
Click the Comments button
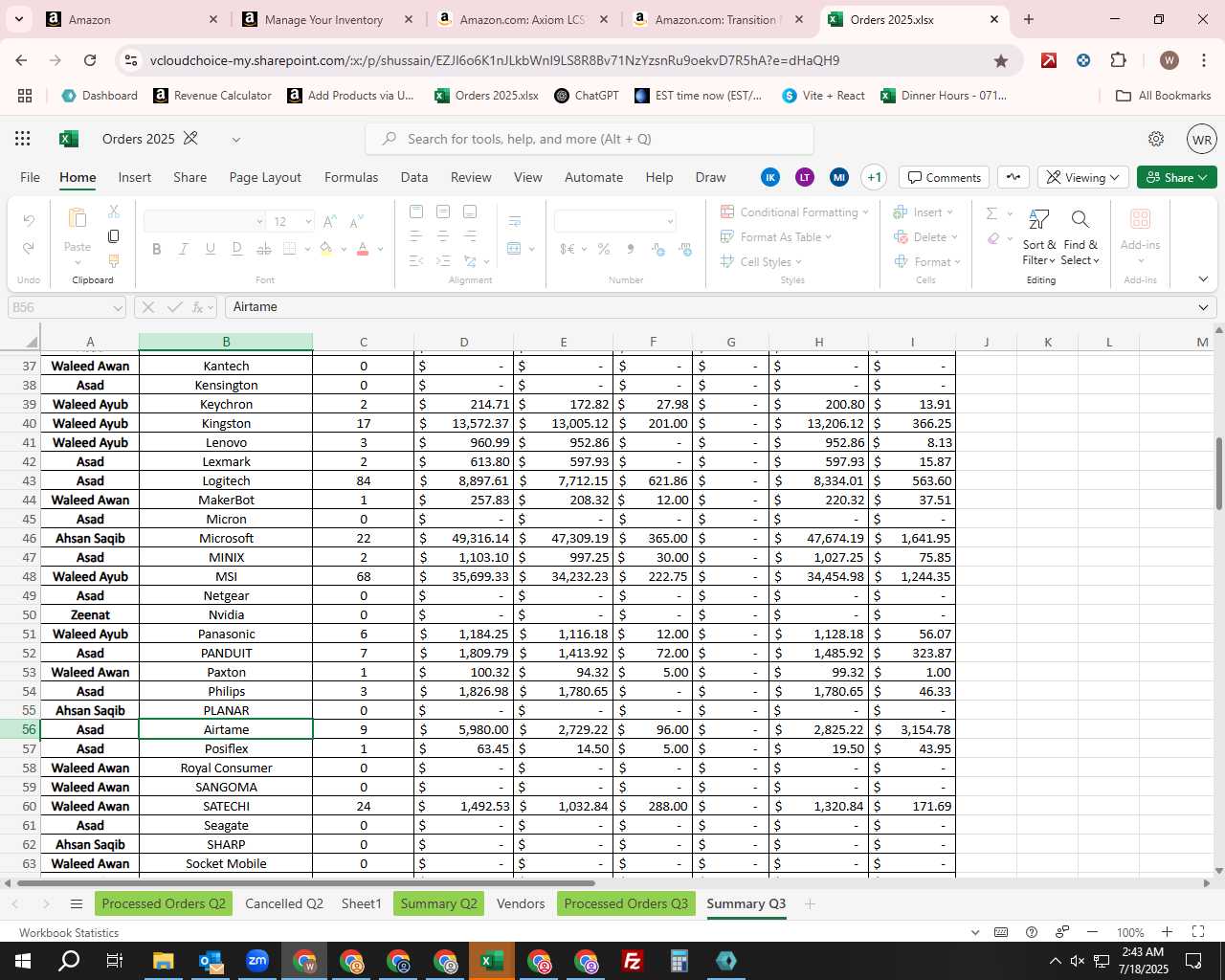click(x=945, y=177)
